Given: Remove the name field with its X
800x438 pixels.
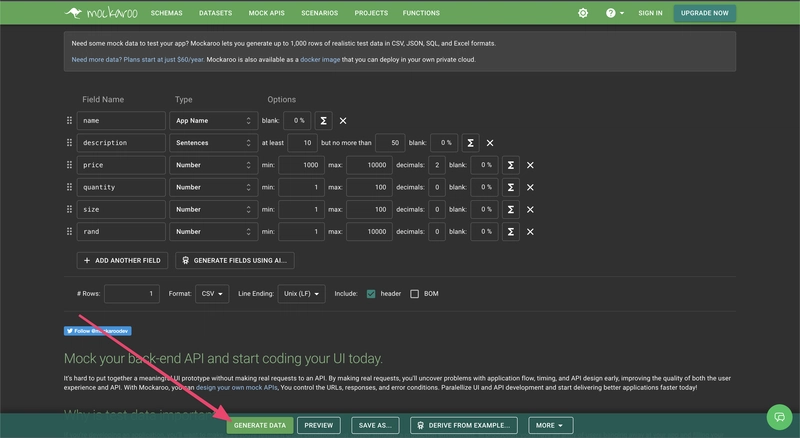Looking at the screenshot, I should point(343,121).
